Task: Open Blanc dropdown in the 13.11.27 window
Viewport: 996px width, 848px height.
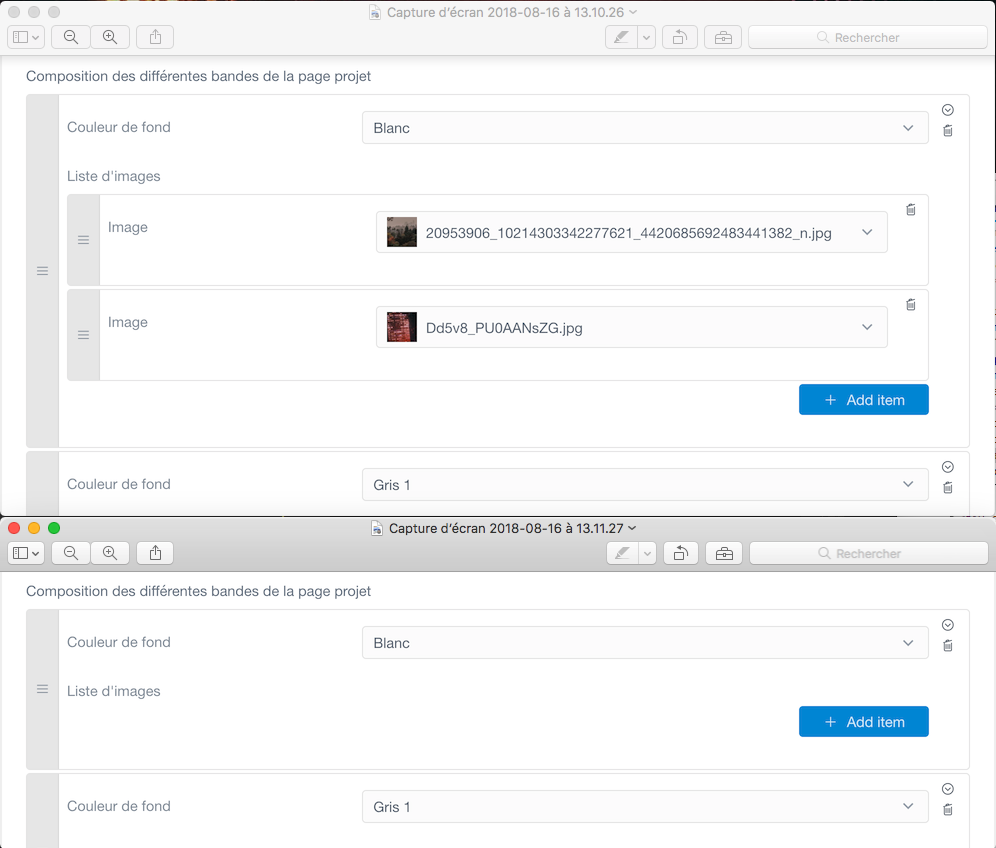Action: point(645,643)
